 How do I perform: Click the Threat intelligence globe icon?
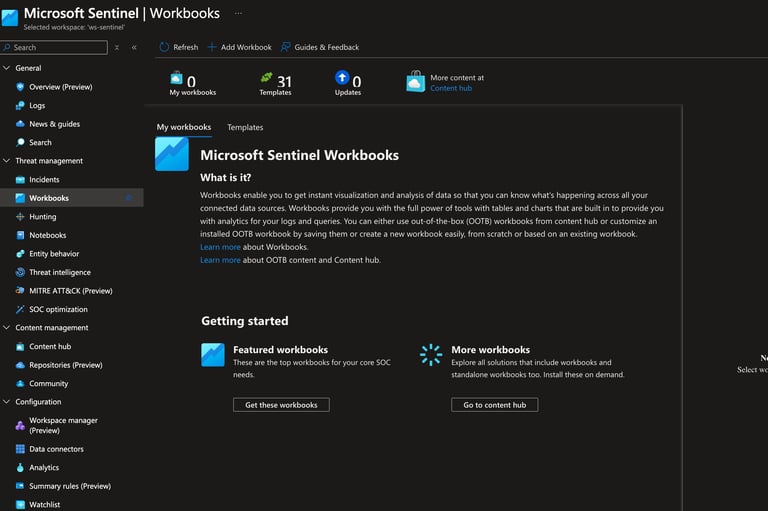(20, 272)
